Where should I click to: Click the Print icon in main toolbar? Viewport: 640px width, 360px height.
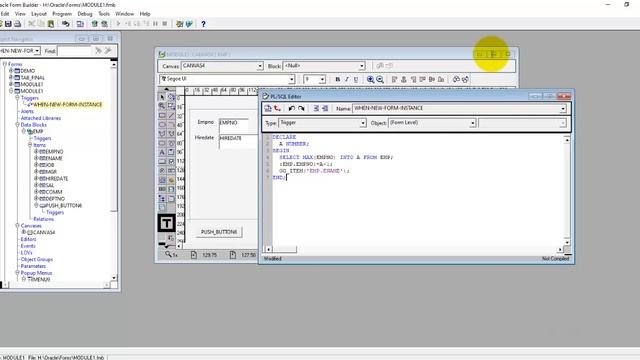(18, 24)
